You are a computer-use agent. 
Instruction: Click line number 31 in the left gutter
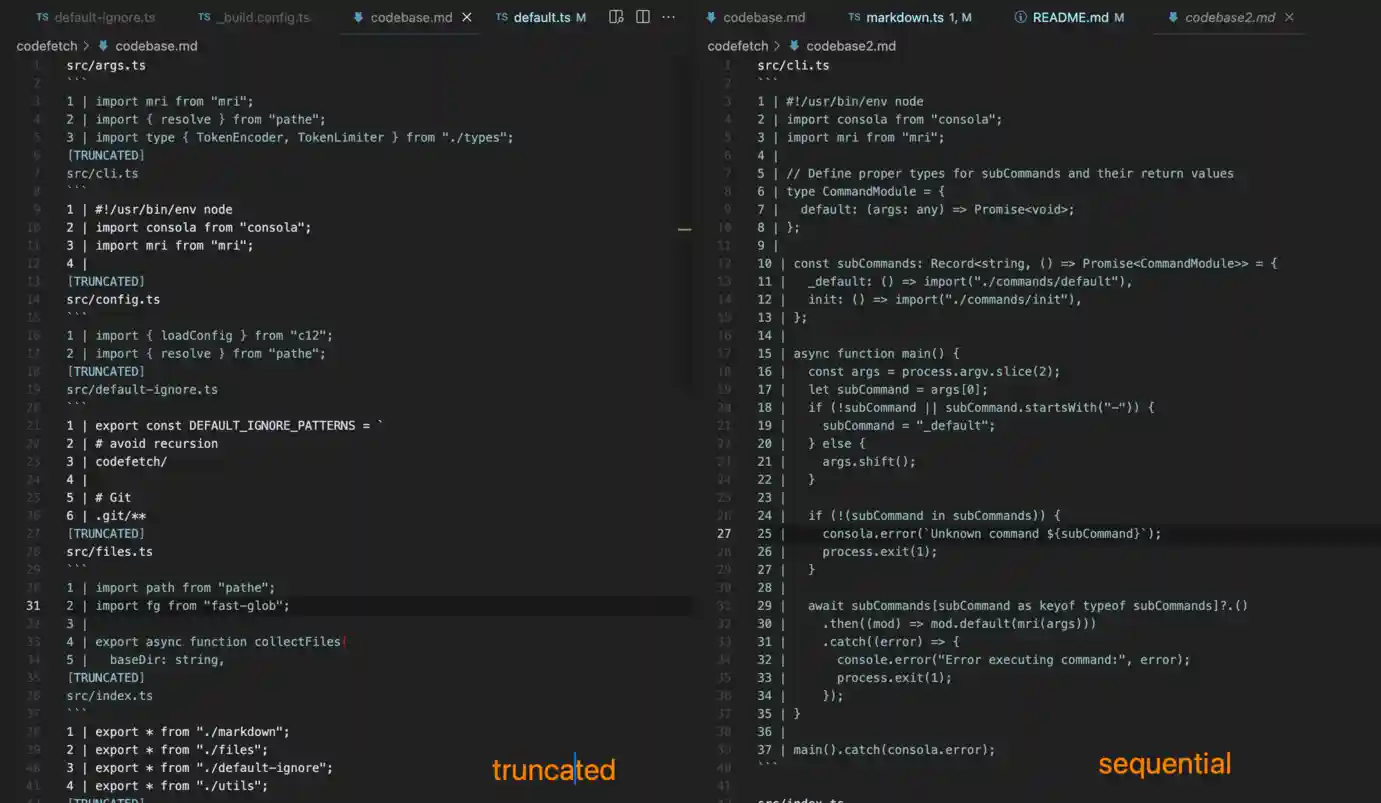pyautogui.click(x=33, y=606)
